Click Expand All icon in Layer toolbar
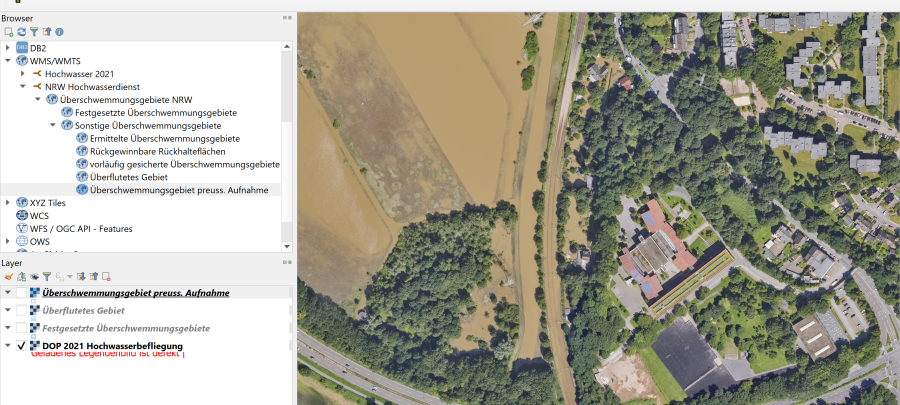The height and width of the screenshot is (405, 900). pos(81,276)
